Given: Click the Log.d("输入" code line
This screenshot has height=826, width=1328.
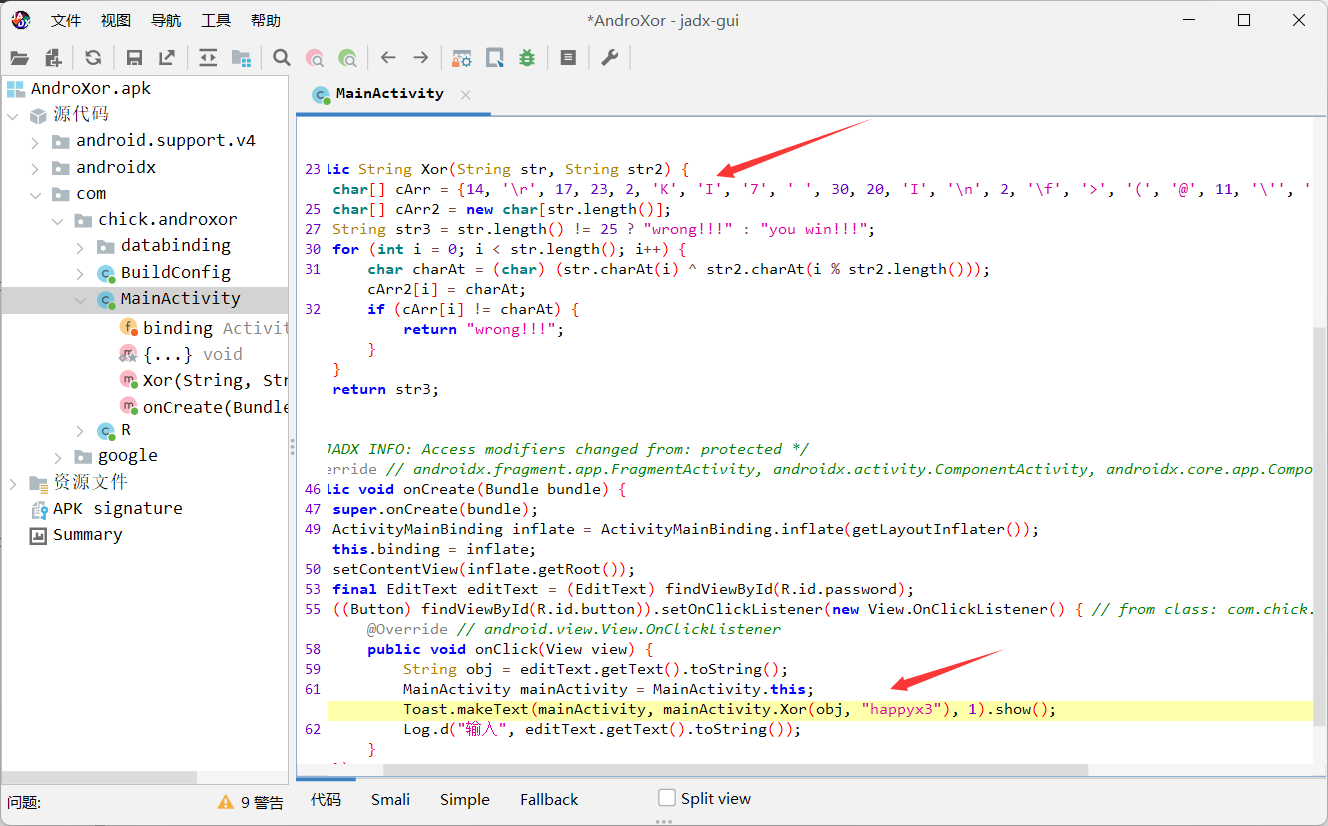Looking at the screenshot, I should (602, 729).
